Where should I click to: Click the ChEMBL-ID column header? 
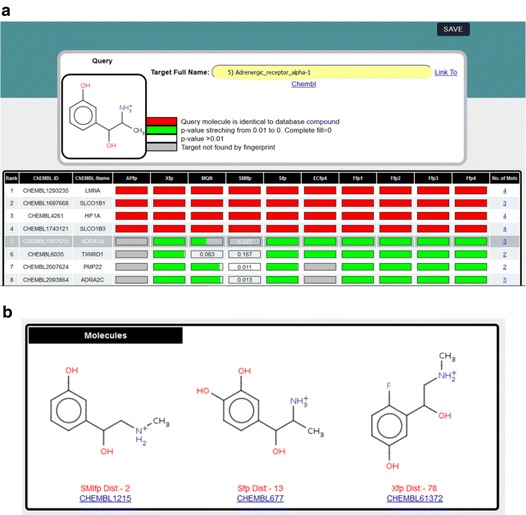pos(46,178)
